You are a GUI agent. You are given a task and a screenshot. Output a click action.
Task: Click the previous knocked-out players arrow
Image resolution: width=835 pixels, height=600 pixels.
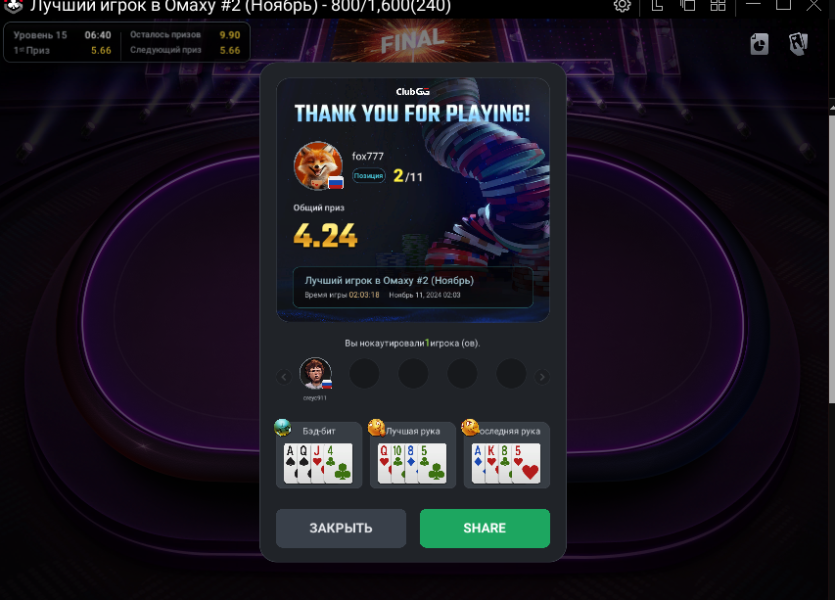(x=284, y=377)
